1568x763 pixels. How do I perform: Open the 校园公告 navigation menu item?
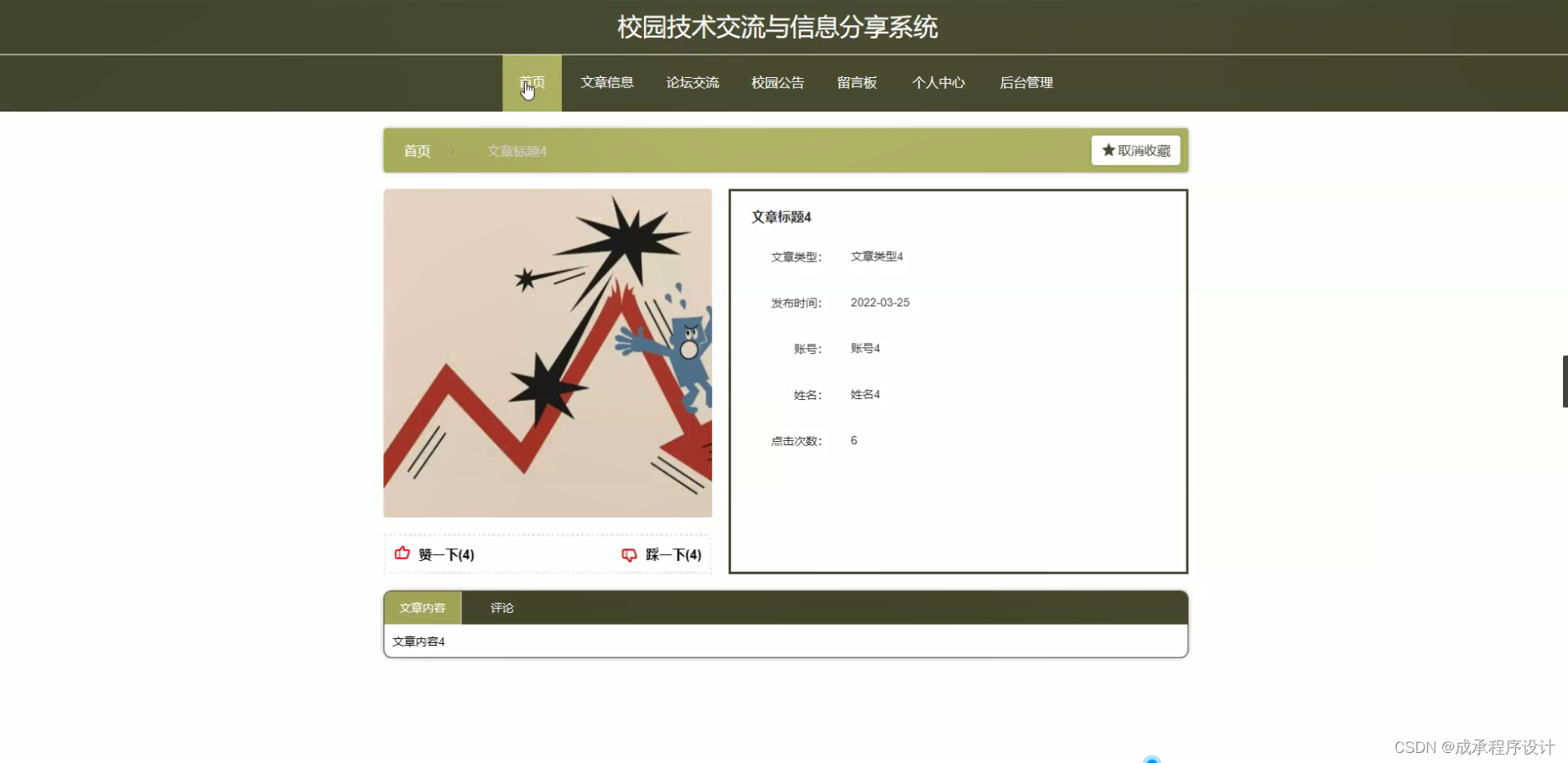(x=777, y=83)
